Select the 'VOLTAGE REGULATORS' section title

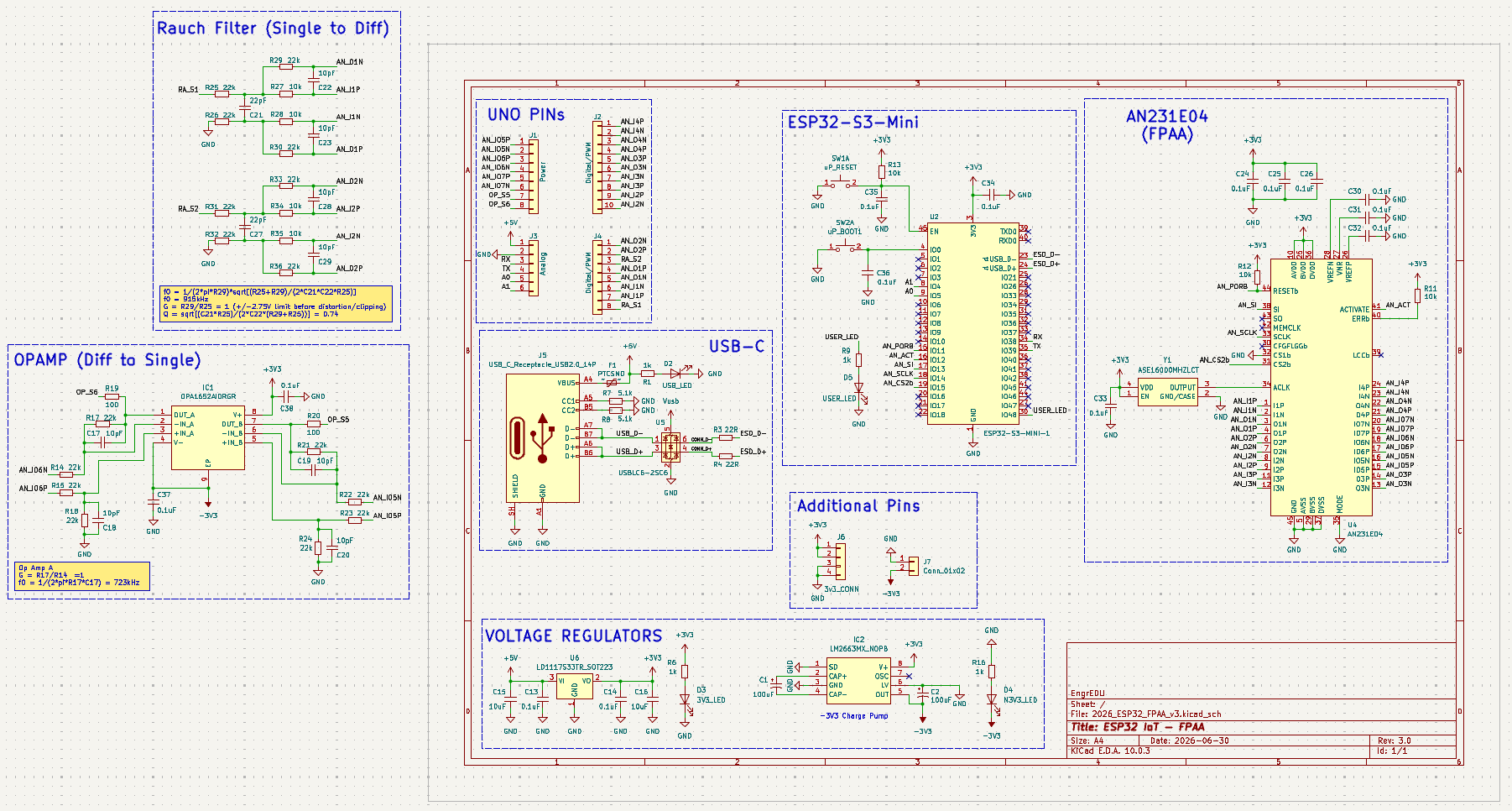[574, 636]
